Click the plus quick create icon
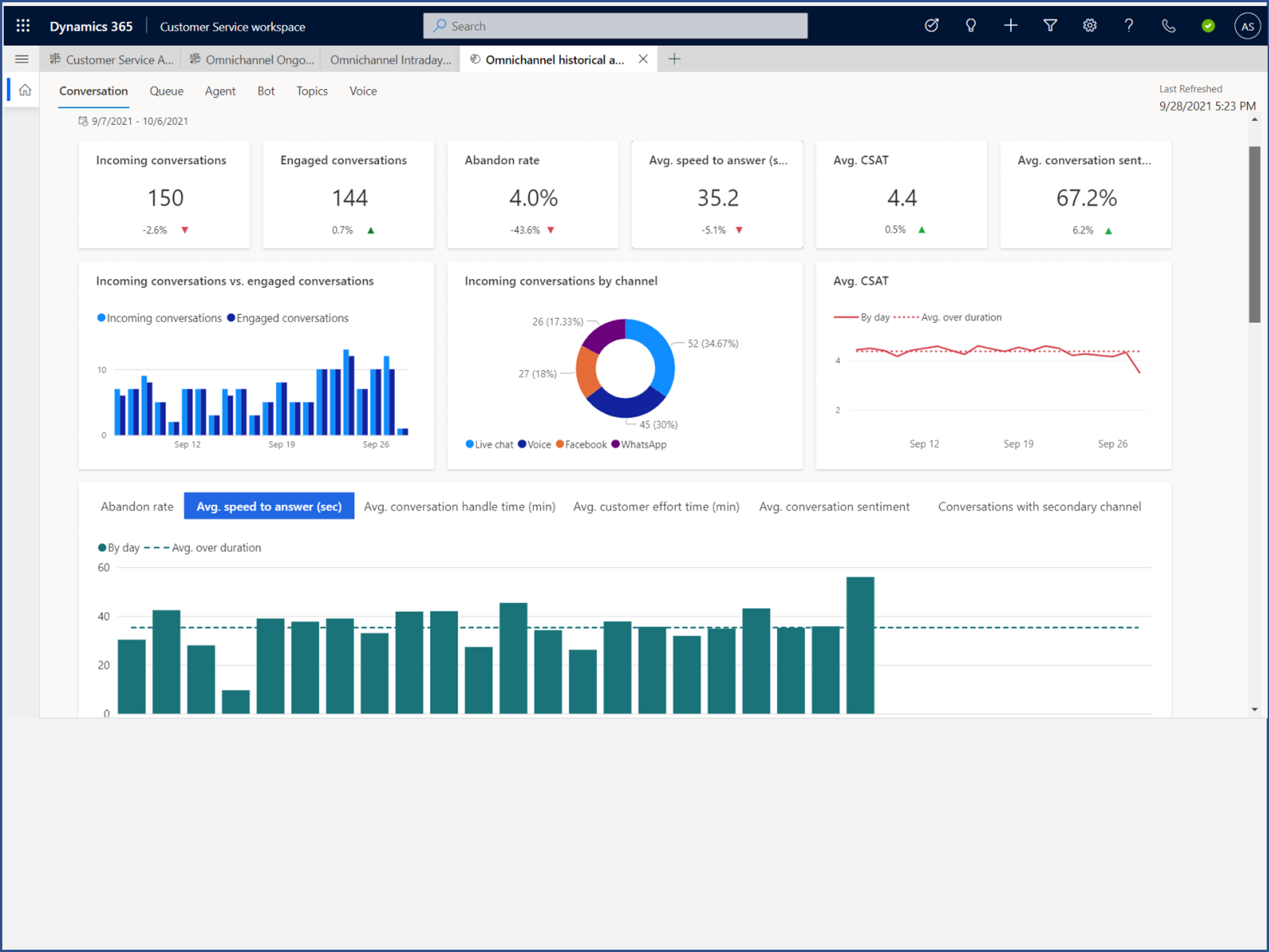The width and height of the screenshot is (1269, 952). point(1011,26)
